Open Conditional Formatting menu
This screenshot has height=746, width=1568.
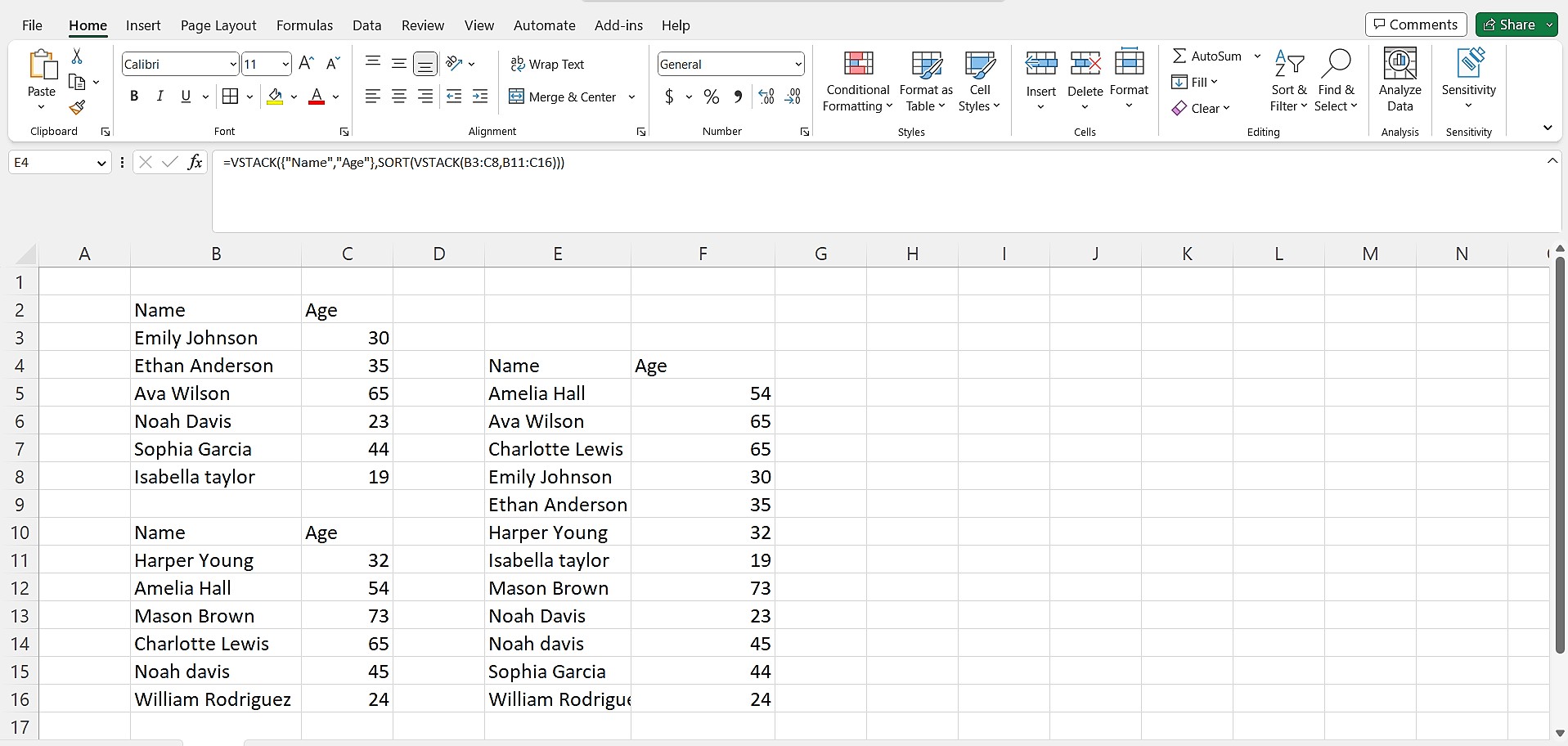pyautogui.click(x=857, y=81)
